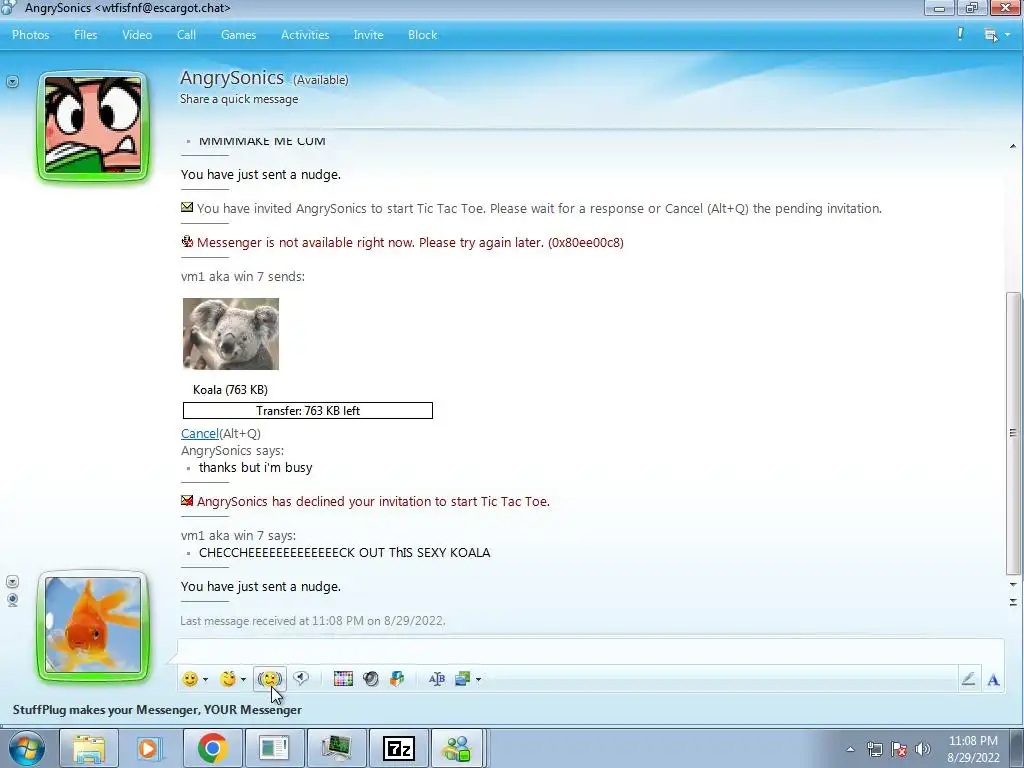
Task: Click the webcam icon beside goldfish picture
Action: coord(12,600)
